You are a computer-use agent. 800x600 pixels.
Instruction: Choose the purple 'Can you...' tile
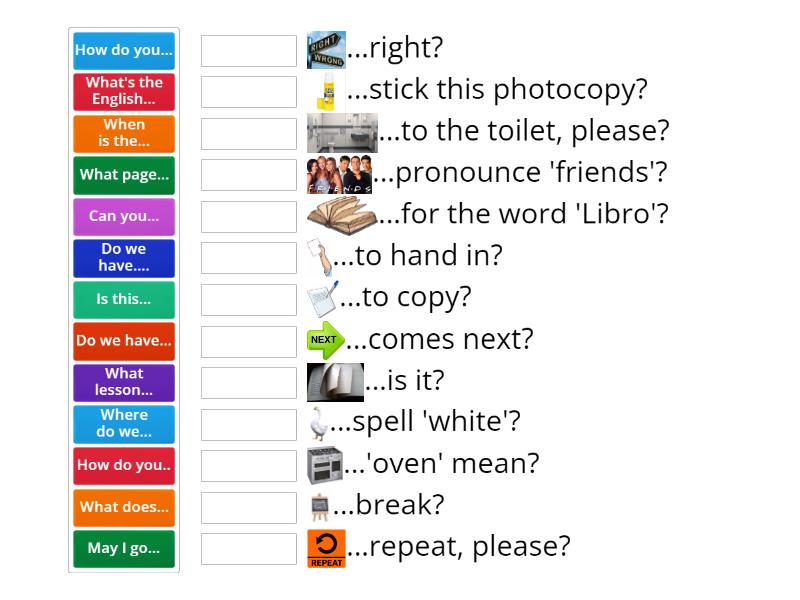pyautogui.click(x=124, y=216)
